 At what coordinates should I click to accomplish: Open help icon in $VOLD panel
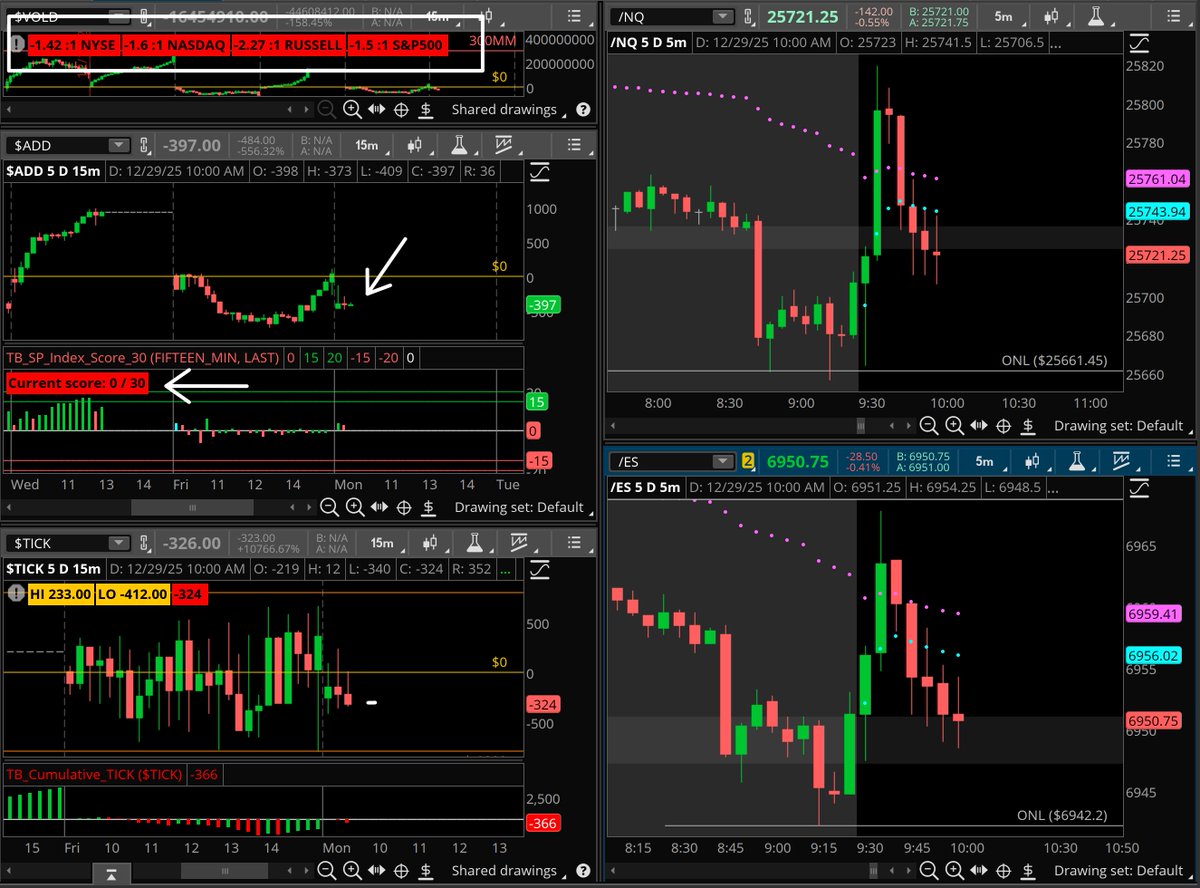click(x=583, y=110)
